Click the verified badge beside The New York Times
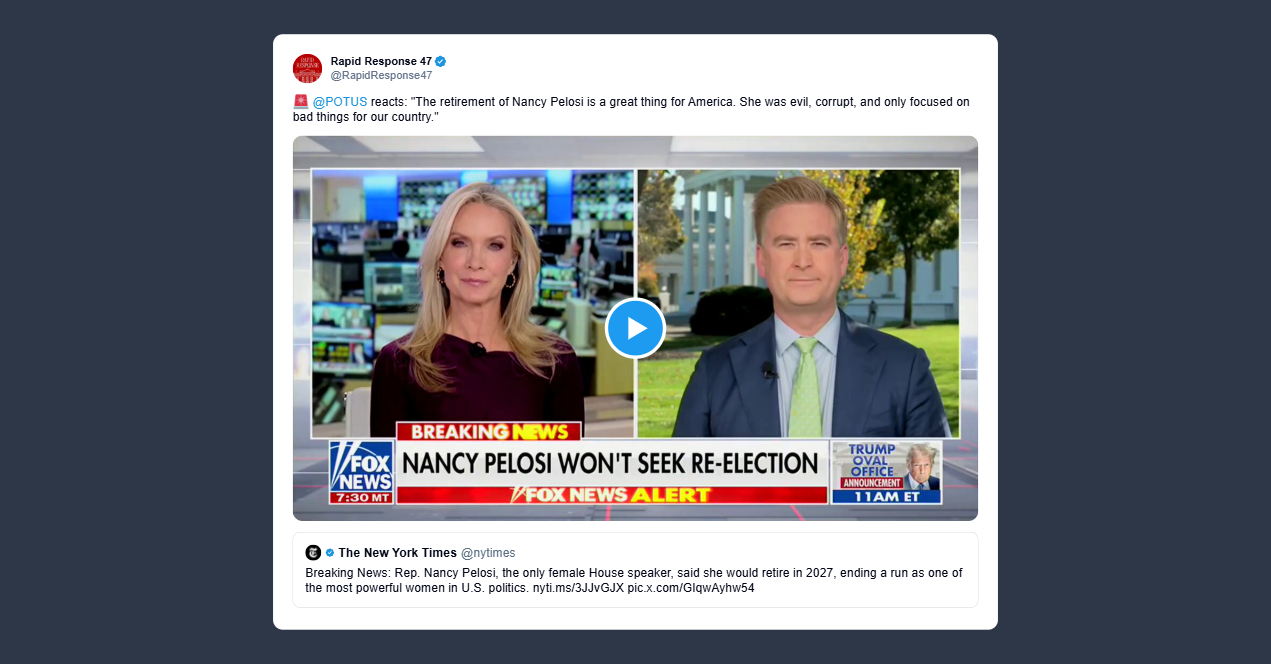The image size is (1271, 664). click(x=330, y=552)
